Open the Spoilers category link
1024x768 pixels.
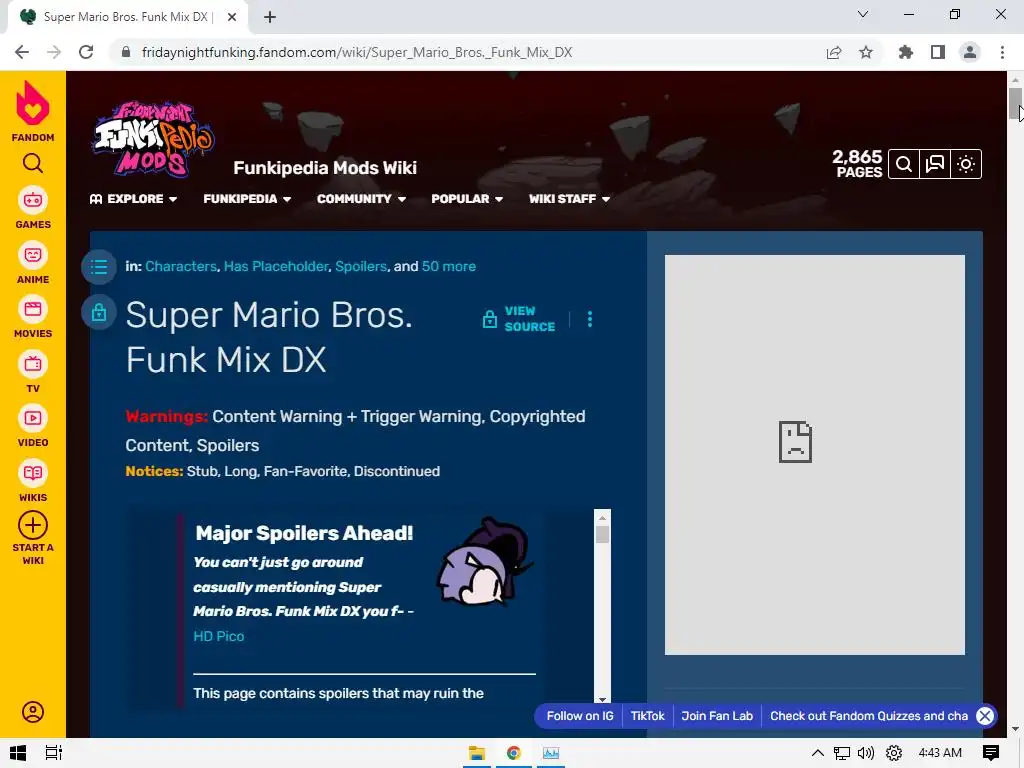click(x=361, y=266)
